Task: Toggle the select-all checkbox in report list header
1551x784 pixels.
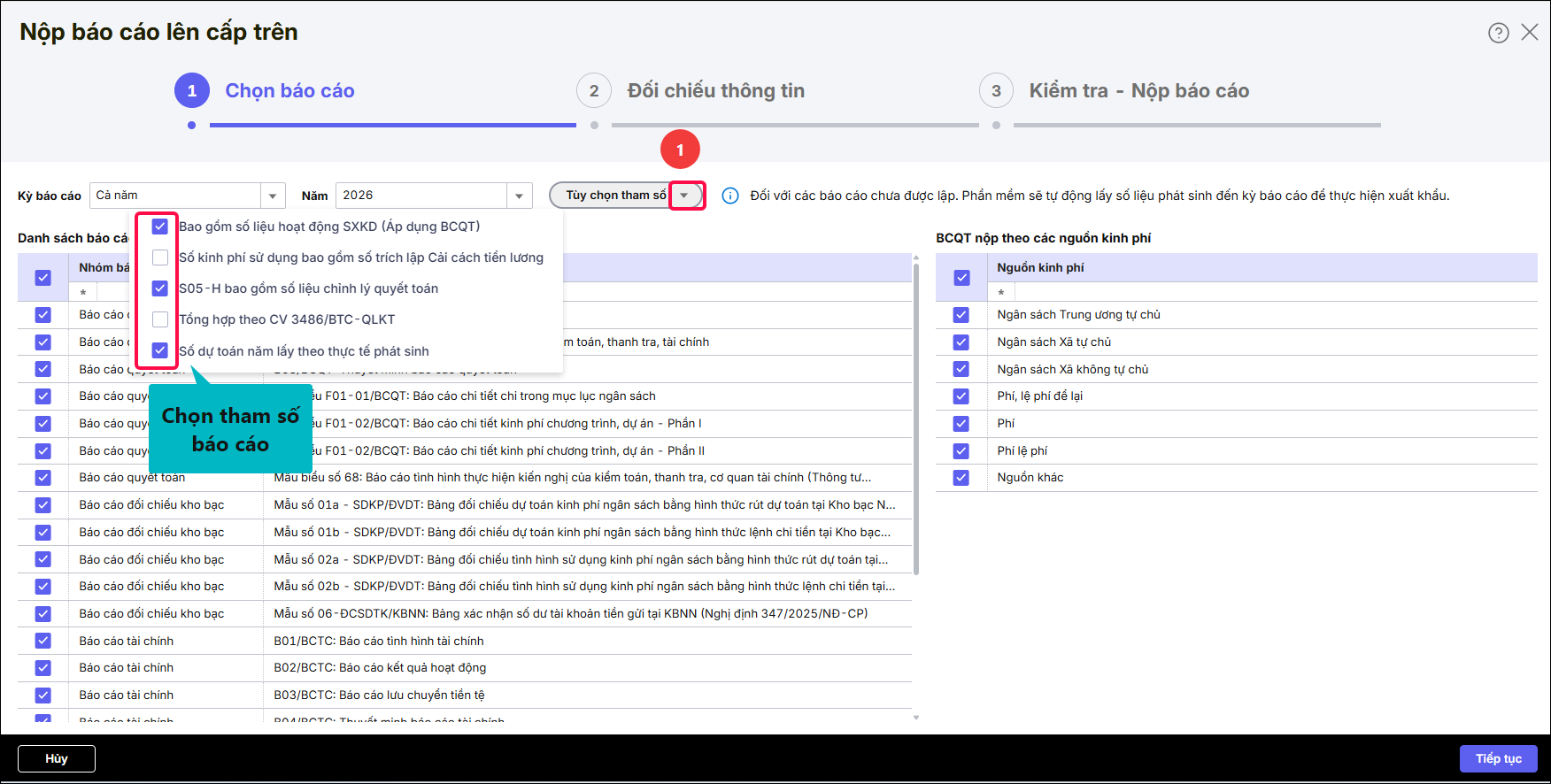Action: click(x=43, y=278)
